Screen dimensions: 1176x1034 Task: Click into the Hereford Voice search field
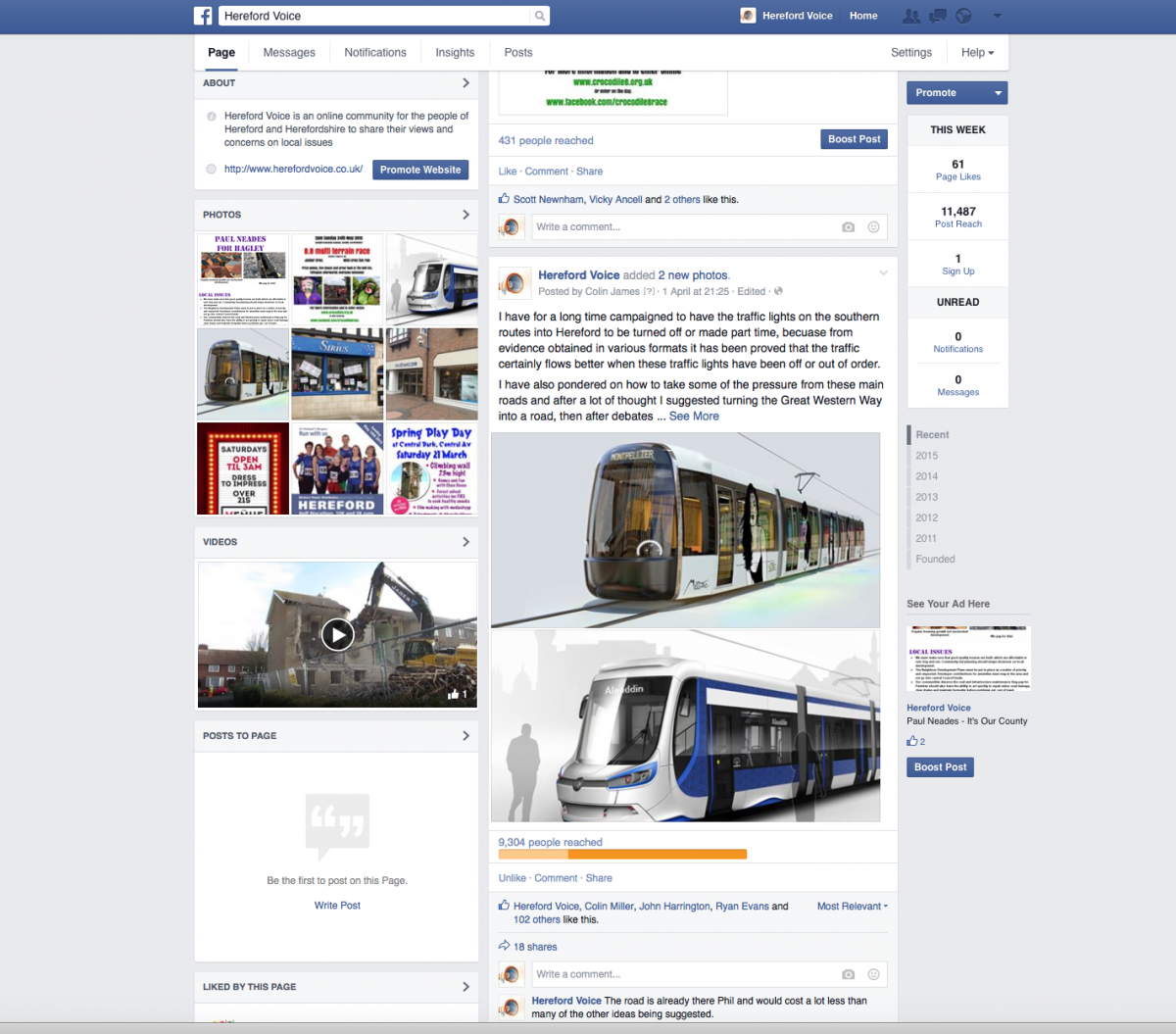[375, 16]
